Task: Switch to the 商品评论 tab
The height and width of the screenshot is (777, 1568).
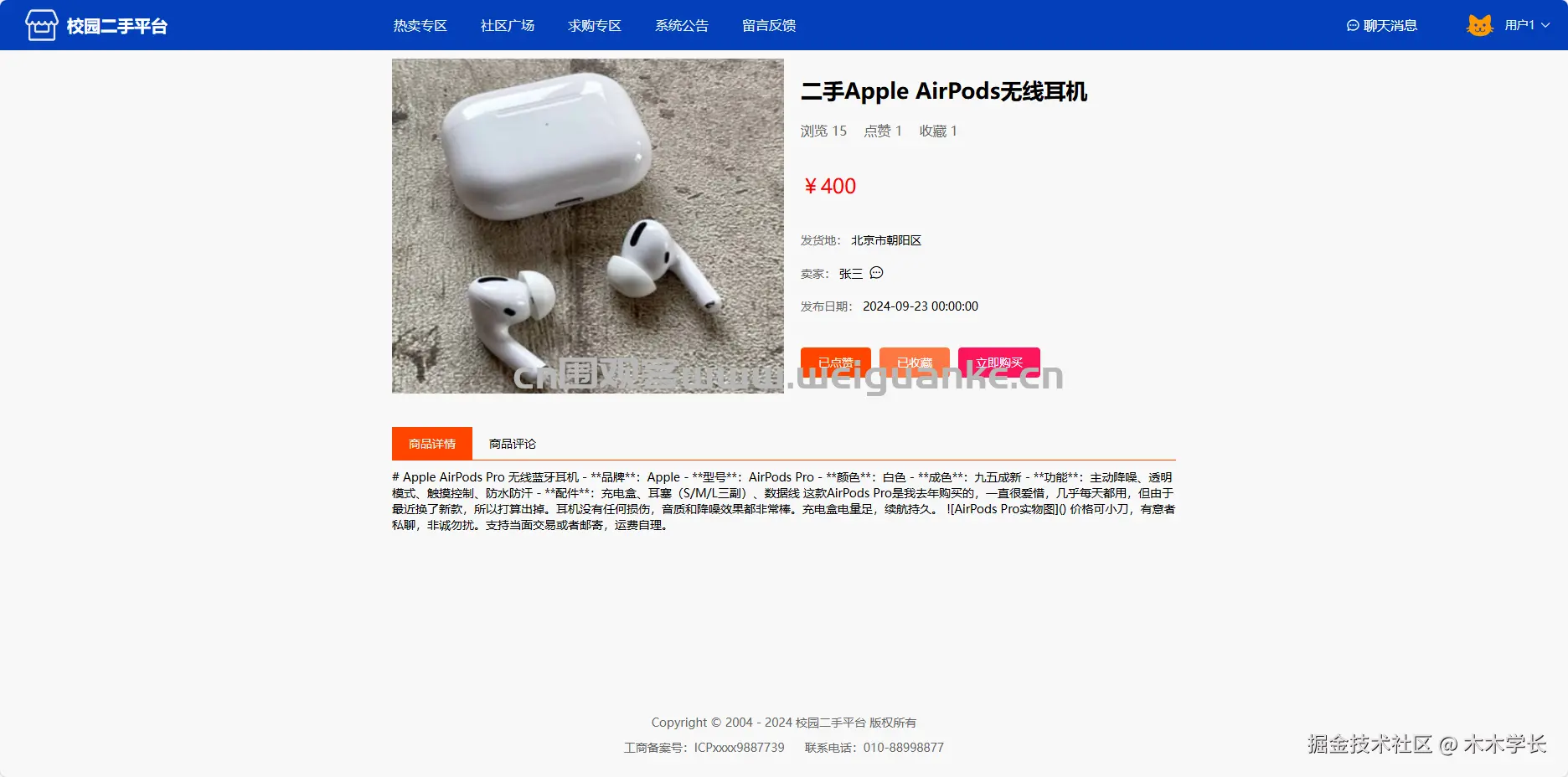Action: 513,444
